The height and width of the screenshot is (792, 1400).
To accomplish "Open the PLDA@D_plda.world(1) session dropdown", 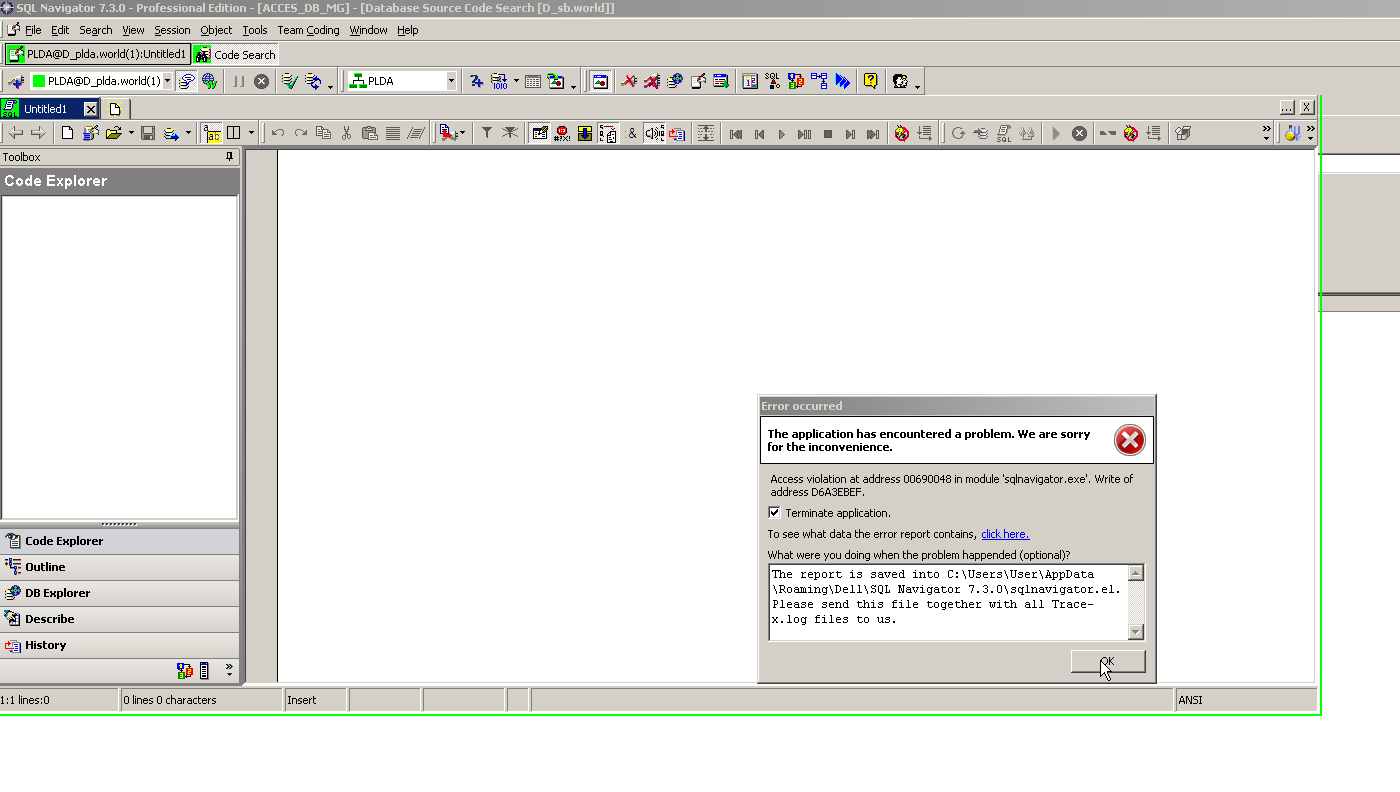I will 167,81.
